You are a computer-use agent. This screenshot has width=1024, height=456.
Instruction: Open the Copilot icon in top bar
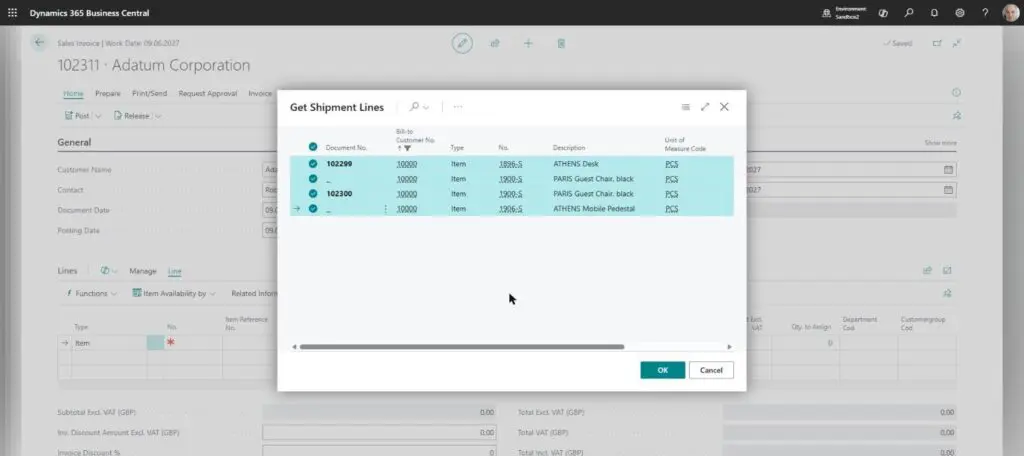[883, 12]
